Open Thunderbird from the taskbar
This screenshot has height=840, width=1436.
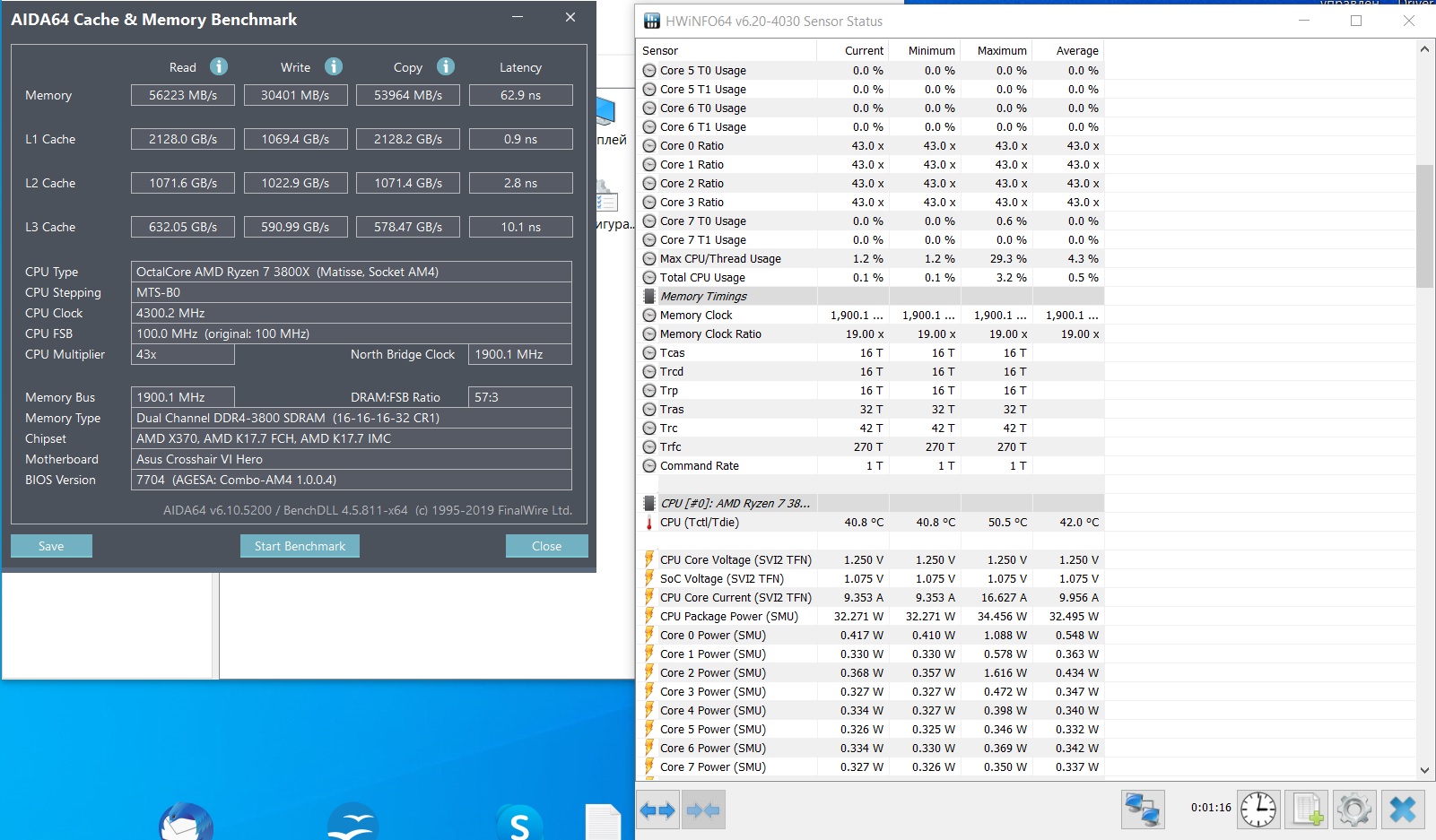[186, 821]
